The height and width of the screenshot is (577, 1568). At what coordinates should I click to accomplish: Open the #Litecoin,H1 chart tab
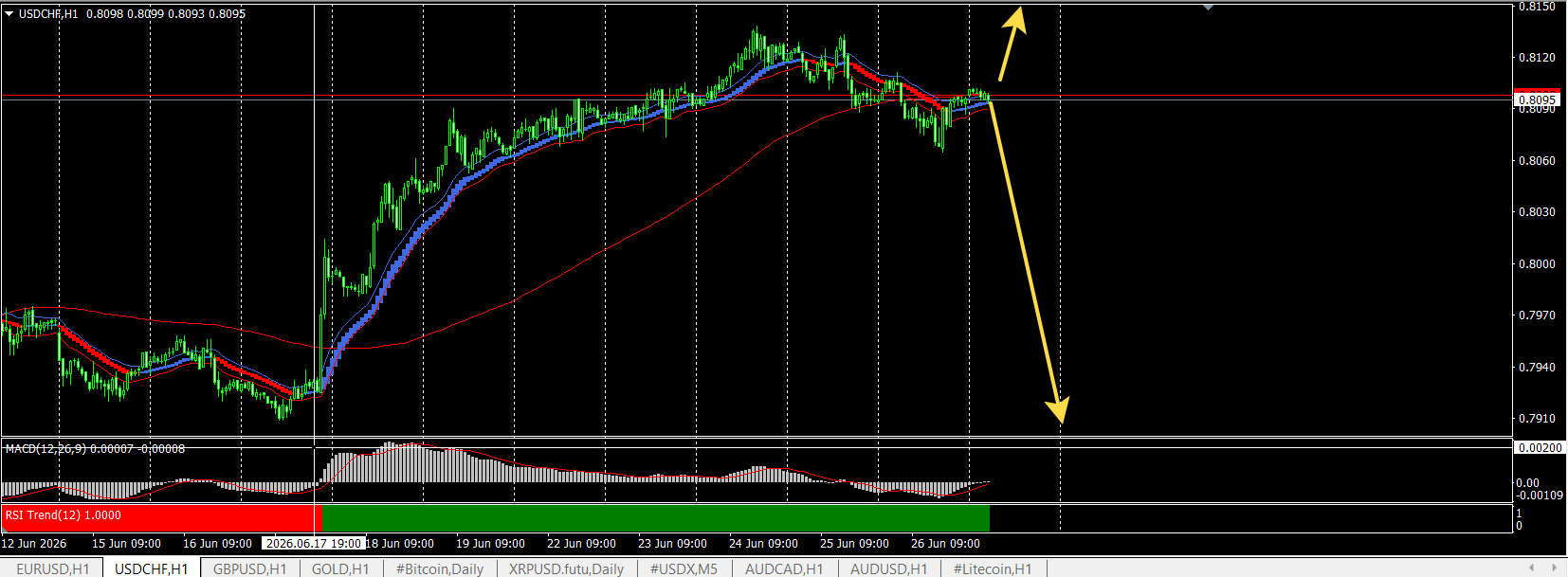[993, 568]
